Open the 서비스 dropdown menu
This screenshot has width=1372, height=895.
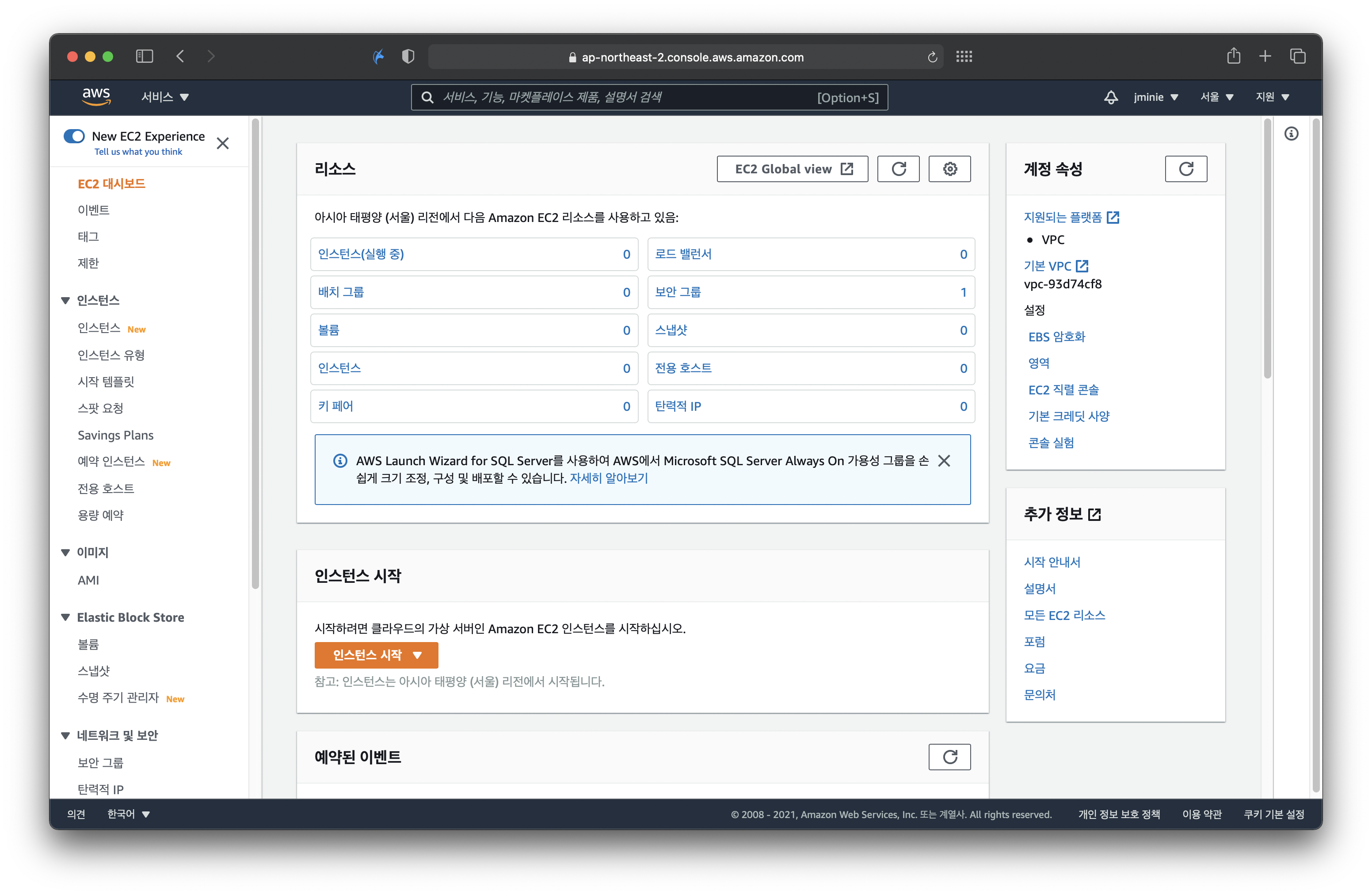pyautogui.click(x=165, y=97)
